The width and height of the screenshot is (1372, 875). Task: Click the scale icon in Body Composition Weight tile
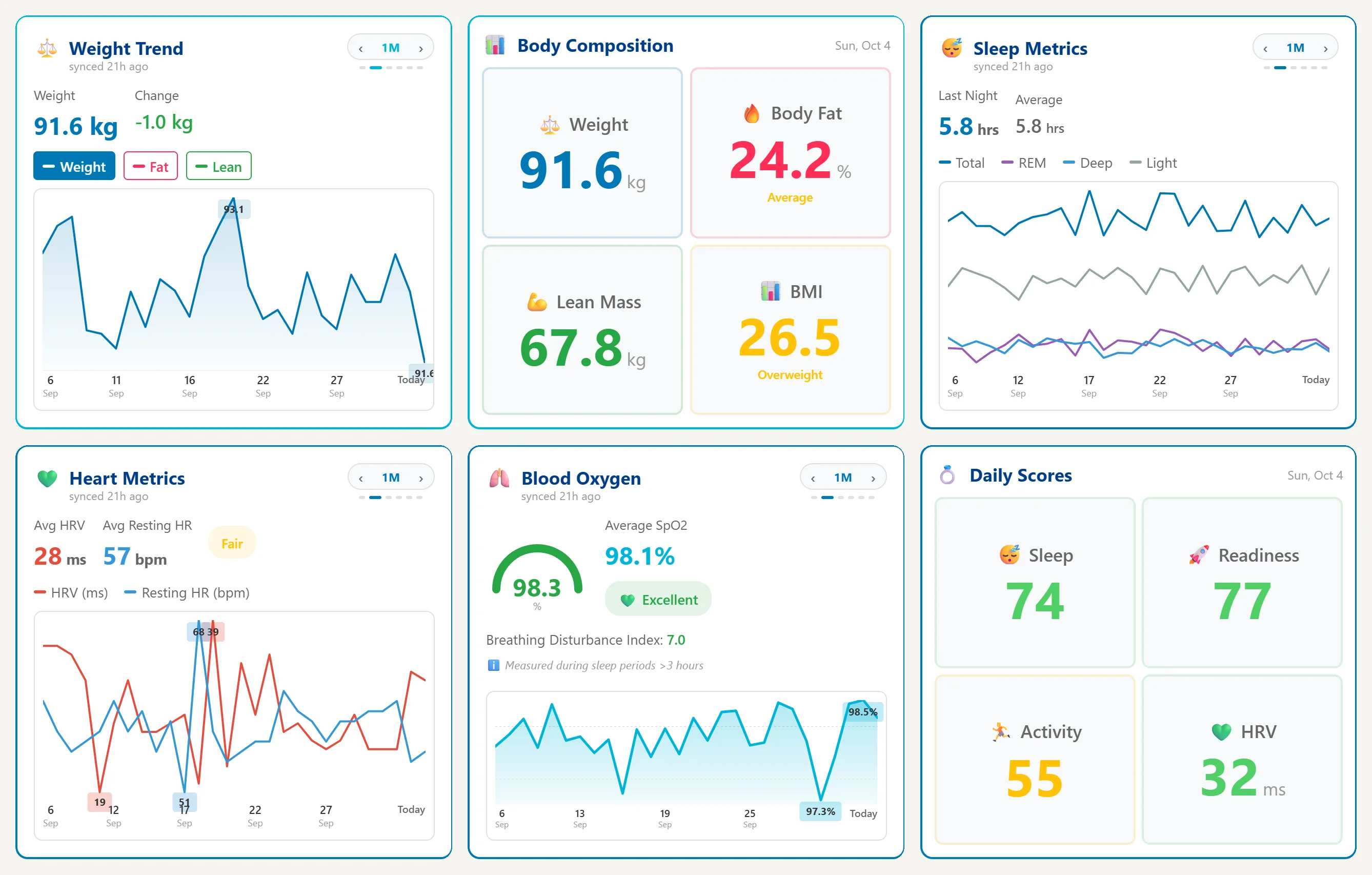(550, 125)
